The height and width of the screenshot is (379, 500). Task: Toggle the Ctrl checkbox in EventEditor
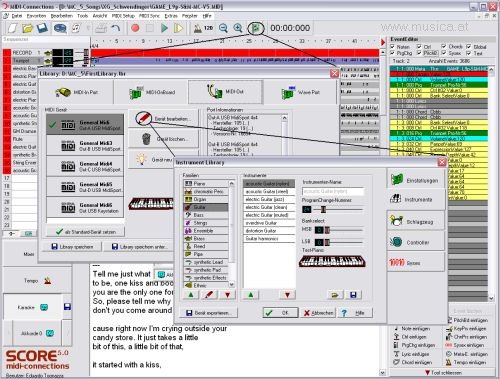[419, 47]
